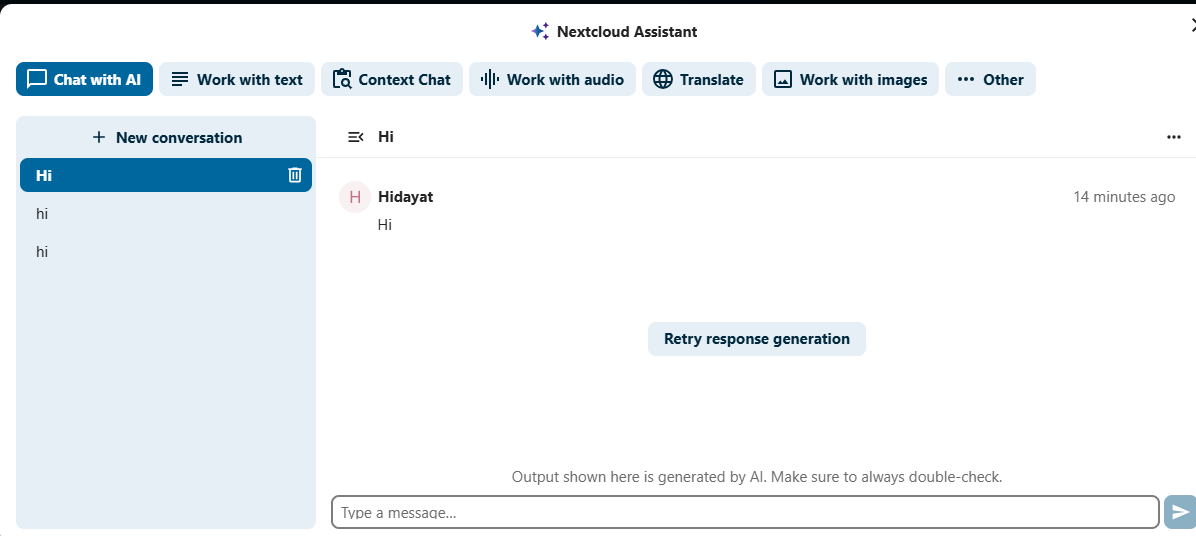Switch to Chat with AI tab
1196x536 pixels.
tap(84, 79)
